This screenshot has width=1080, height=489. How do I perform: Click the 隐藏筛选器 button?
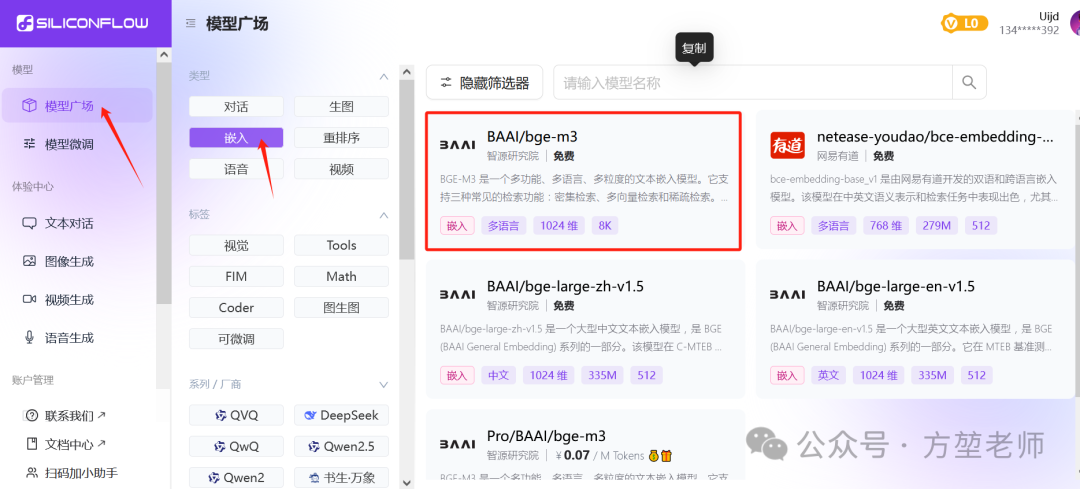pyautogui.click(x=484, y=83)
